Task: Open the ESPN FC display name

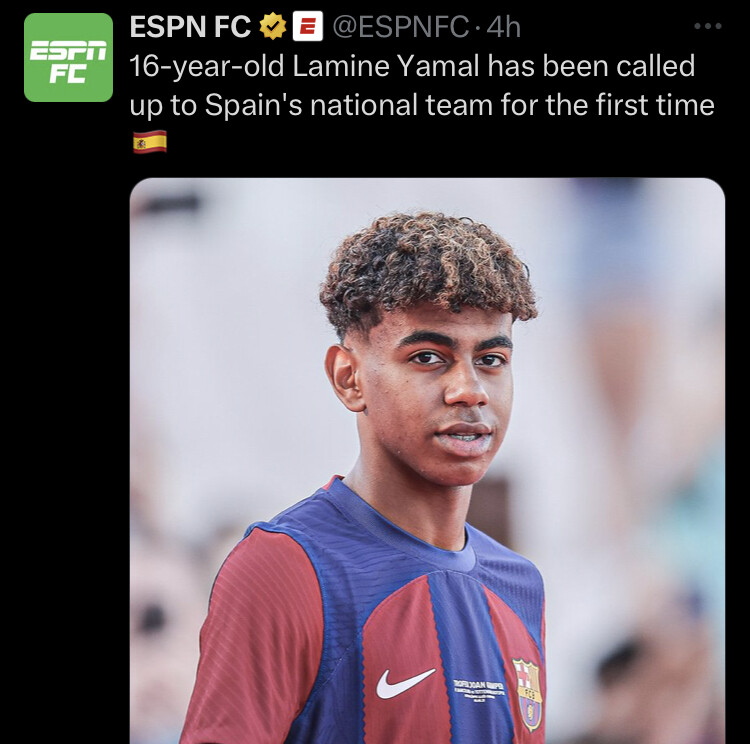Action: coord(190,26)
